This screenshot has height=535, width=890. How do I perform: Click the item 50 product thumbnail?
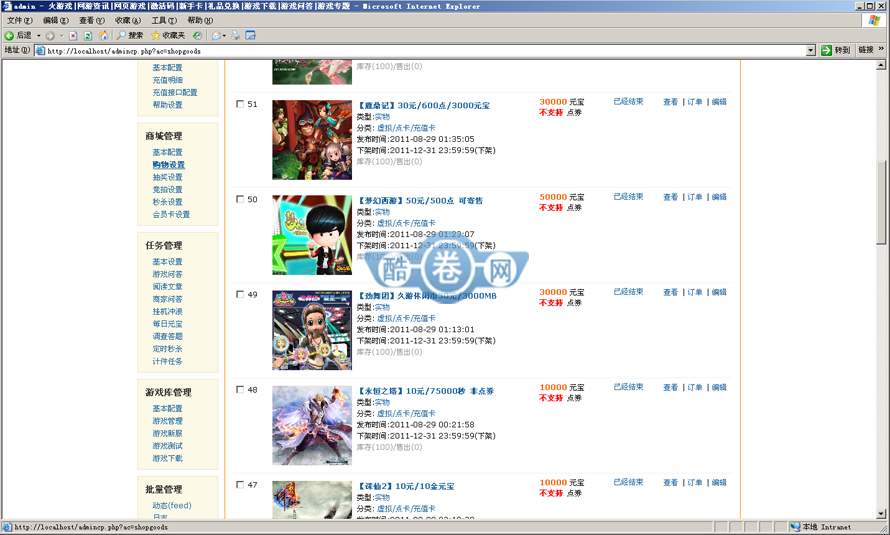(312, 235)
